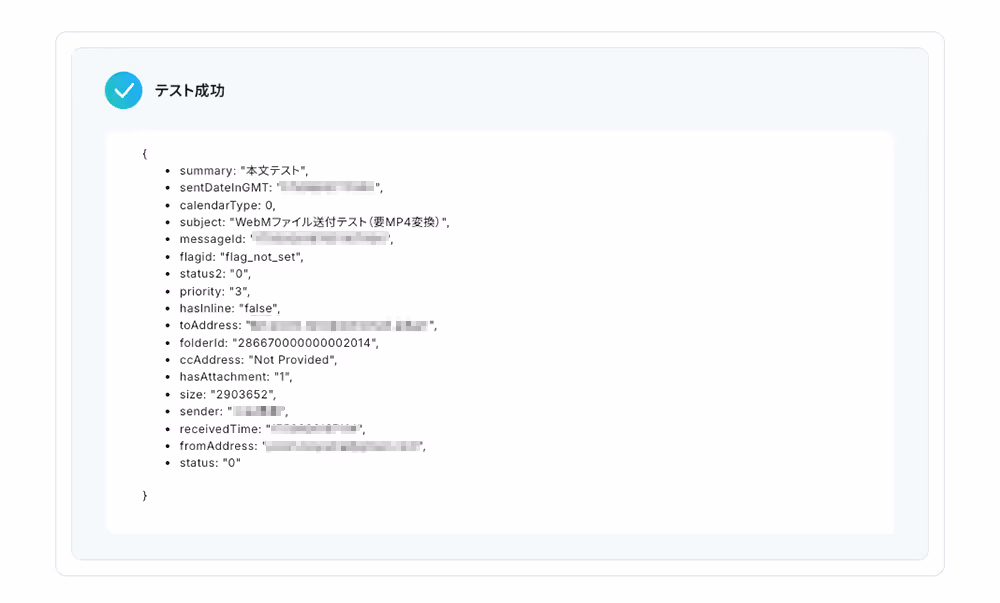This screenshot has width=1000, height=603.
Task: Select the fromAddress line
Action: point(302,446)
